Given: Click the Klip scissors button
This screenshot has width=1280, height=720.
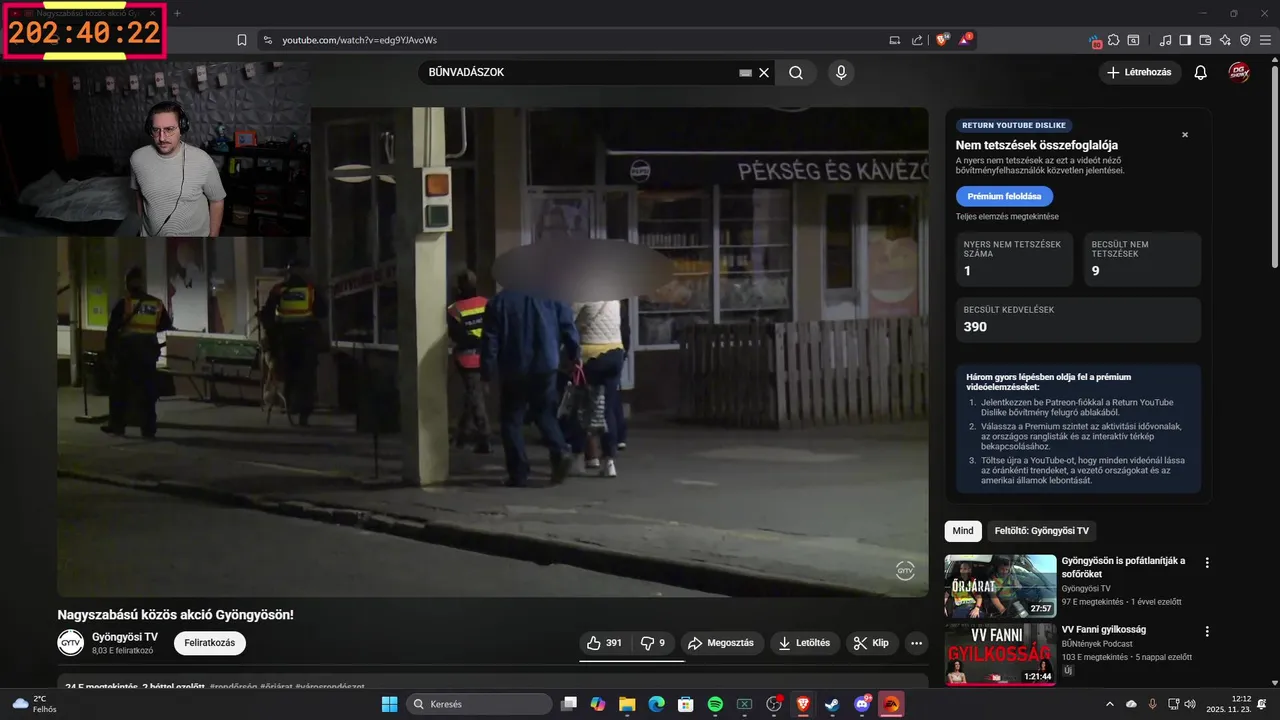Looking at the screenshot, I should (872, 643).
